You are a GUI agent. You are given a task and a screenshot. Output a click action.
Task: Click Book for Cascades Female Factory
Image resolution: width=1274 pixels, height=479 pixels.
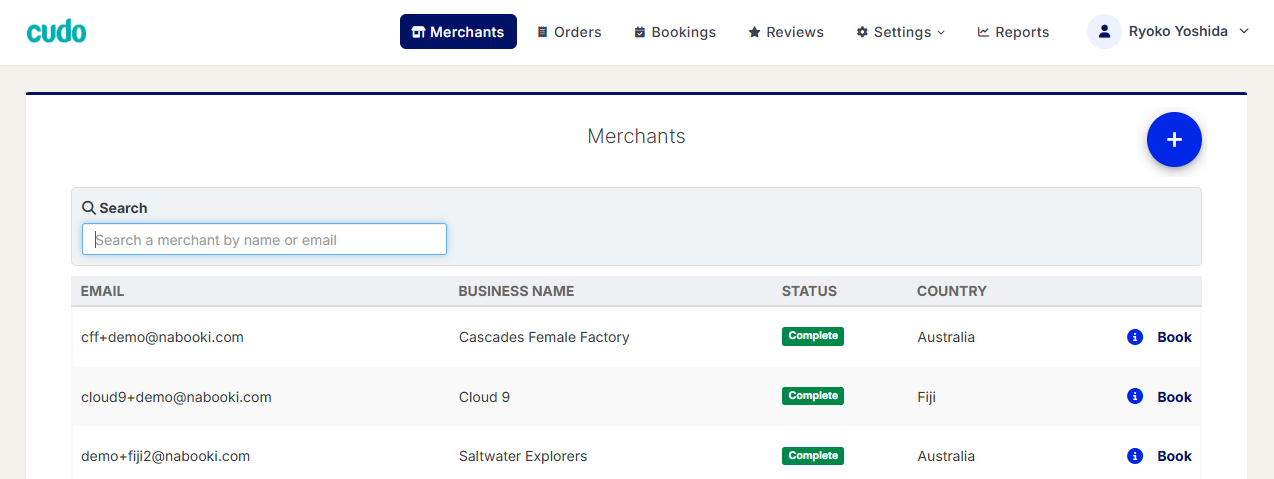coord(1174,337)
